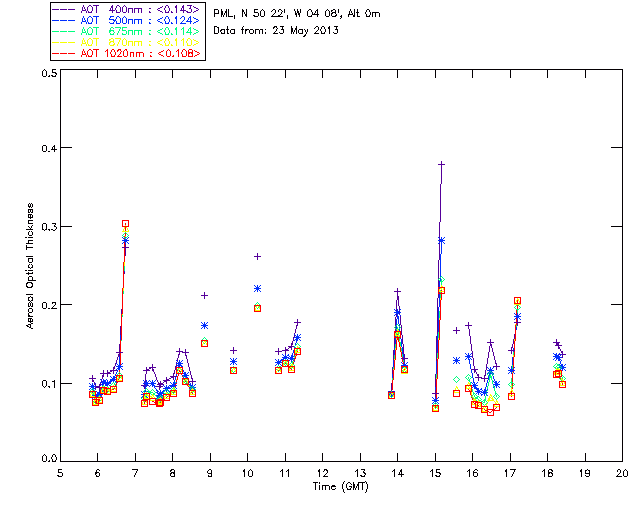Click the x-axis label 5
Viewport: 640px width, 512px height.
pos(60,473)
